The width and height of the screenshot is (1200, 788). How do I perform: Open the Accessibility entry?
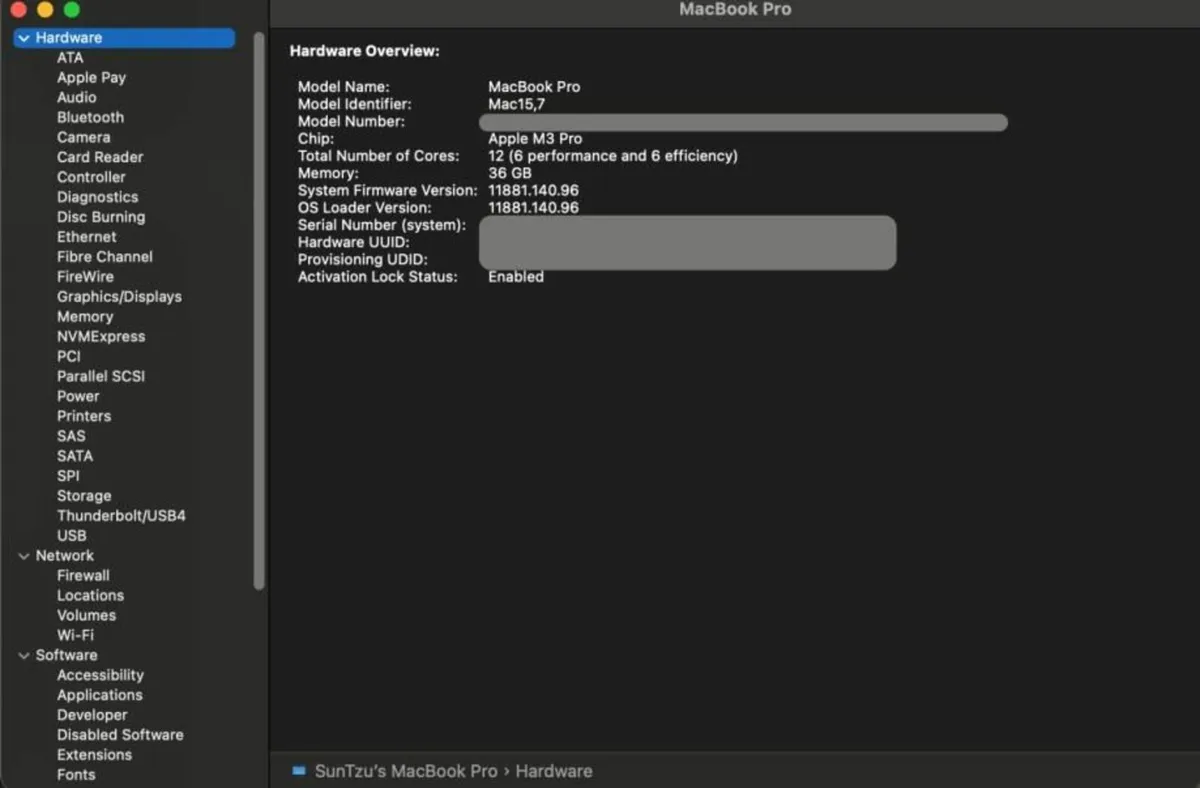[x=100, y=676]
